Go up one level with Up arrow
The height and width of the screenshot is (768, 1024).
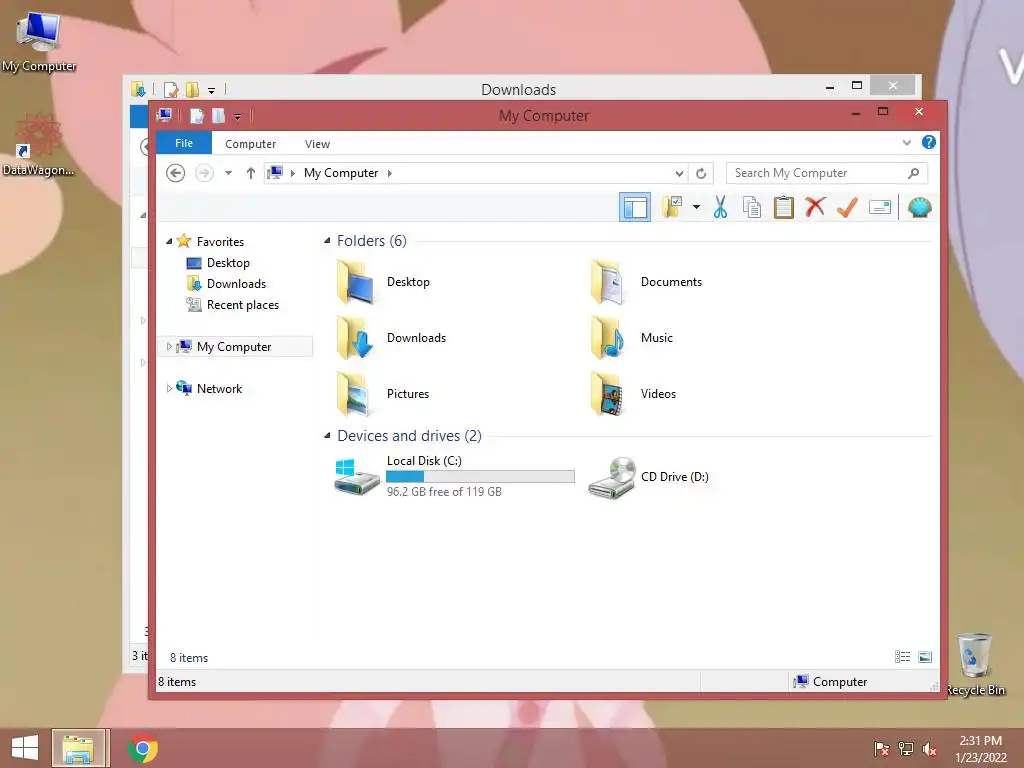[x=251, y=173]
